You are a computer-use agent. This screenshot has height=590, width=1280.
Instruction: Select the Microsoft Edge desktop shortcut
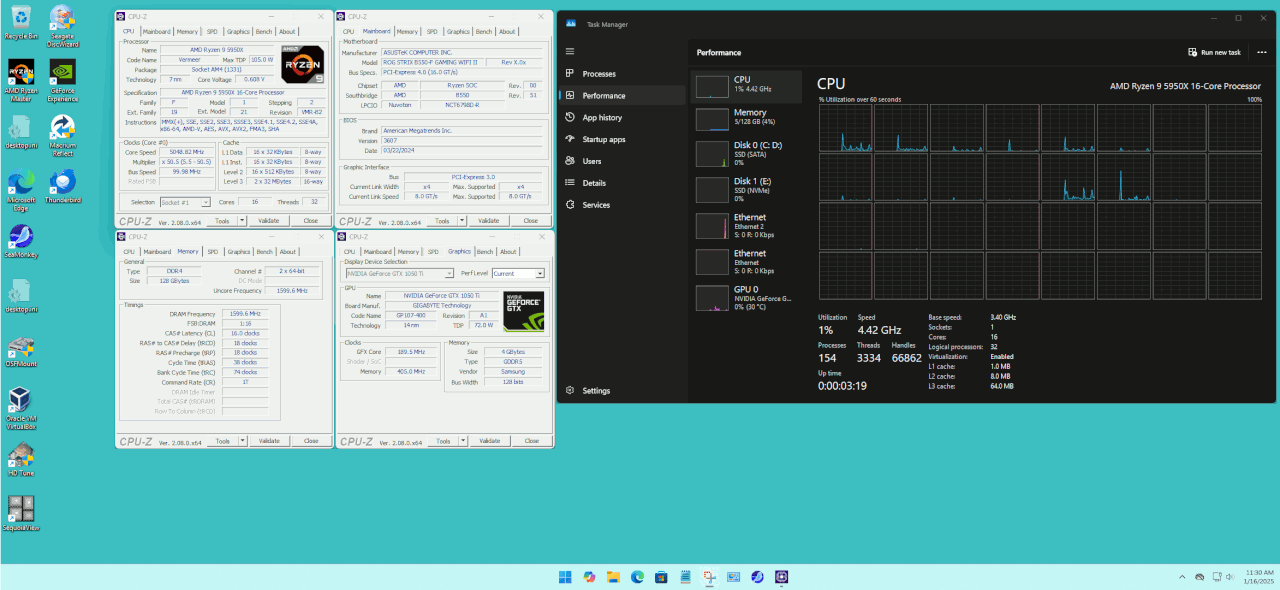[20, 192]
